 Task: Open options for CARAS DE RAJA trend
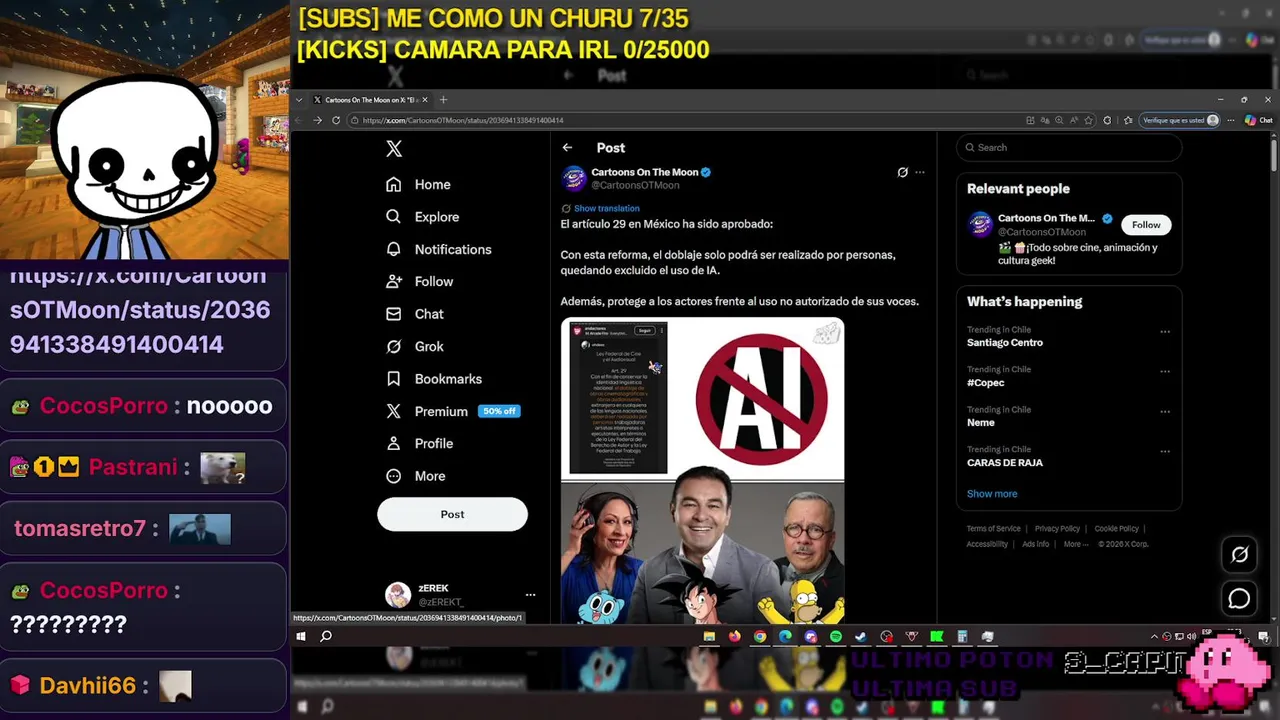[x=1165, y=451]
